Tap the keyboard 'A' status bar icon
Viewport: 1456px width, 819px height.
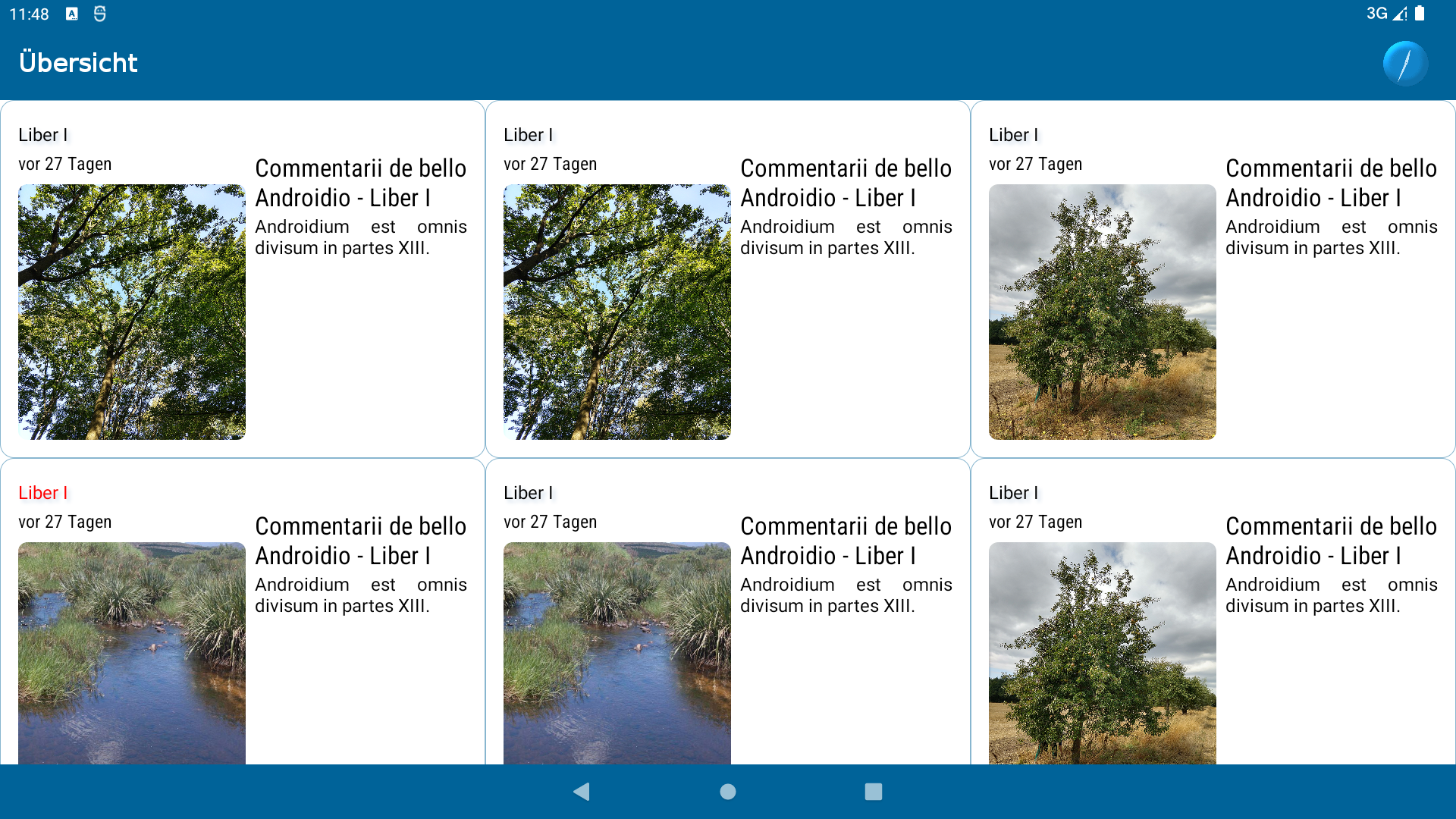[x=72, y=14]
